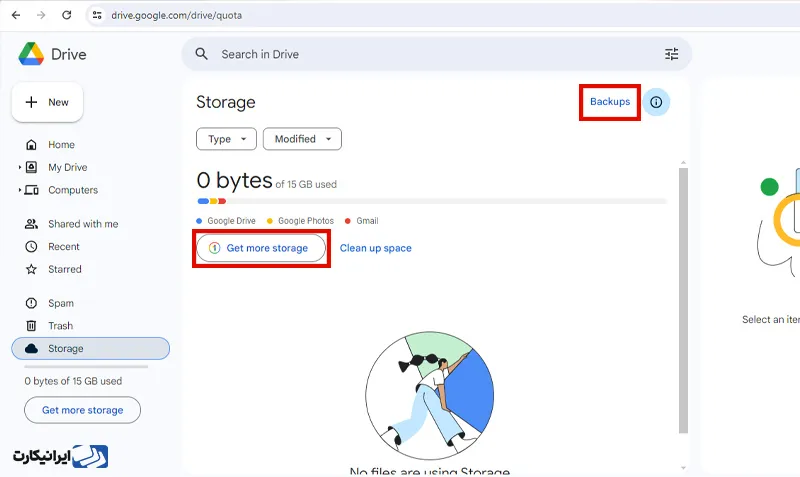Click the Google Photos legend label

click(306, 221)
